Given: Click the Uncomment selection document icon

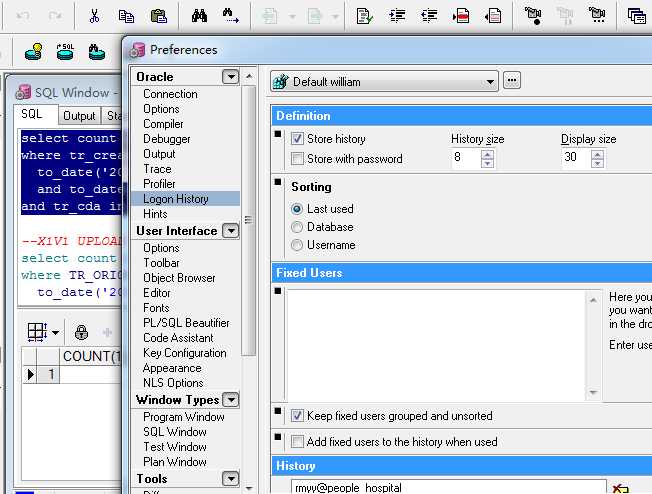Looking at the screenshot, I should (493, 16).
